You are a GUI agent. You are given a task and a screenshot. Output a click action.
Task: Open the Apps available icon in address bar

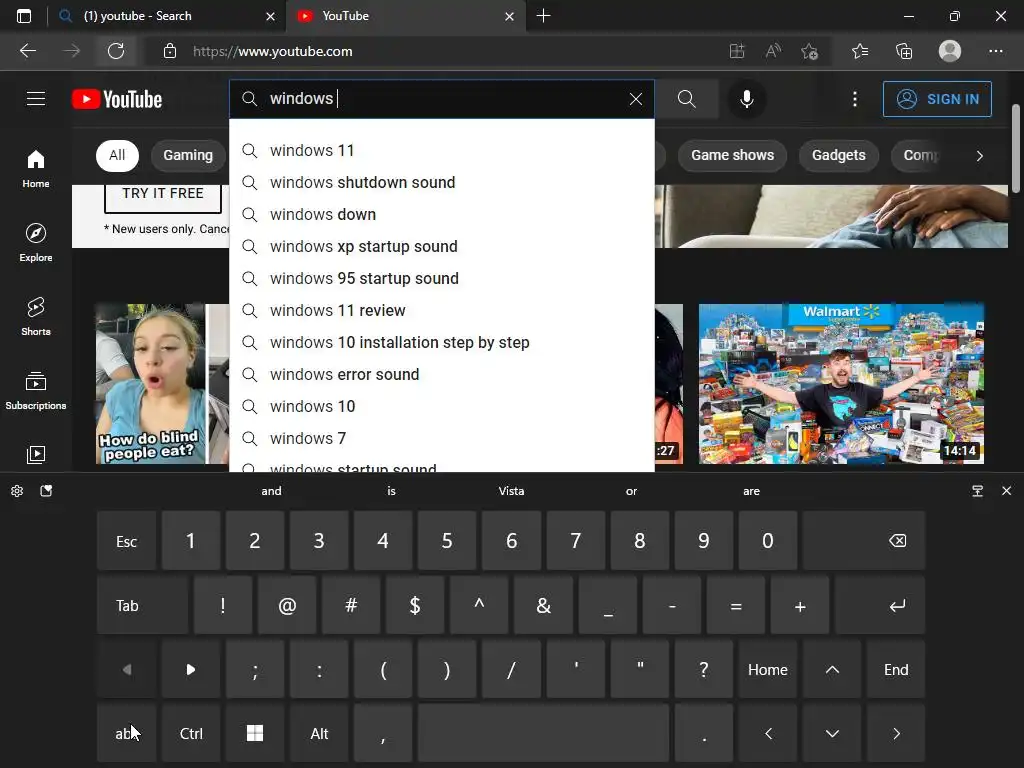[x=737, y=51]
